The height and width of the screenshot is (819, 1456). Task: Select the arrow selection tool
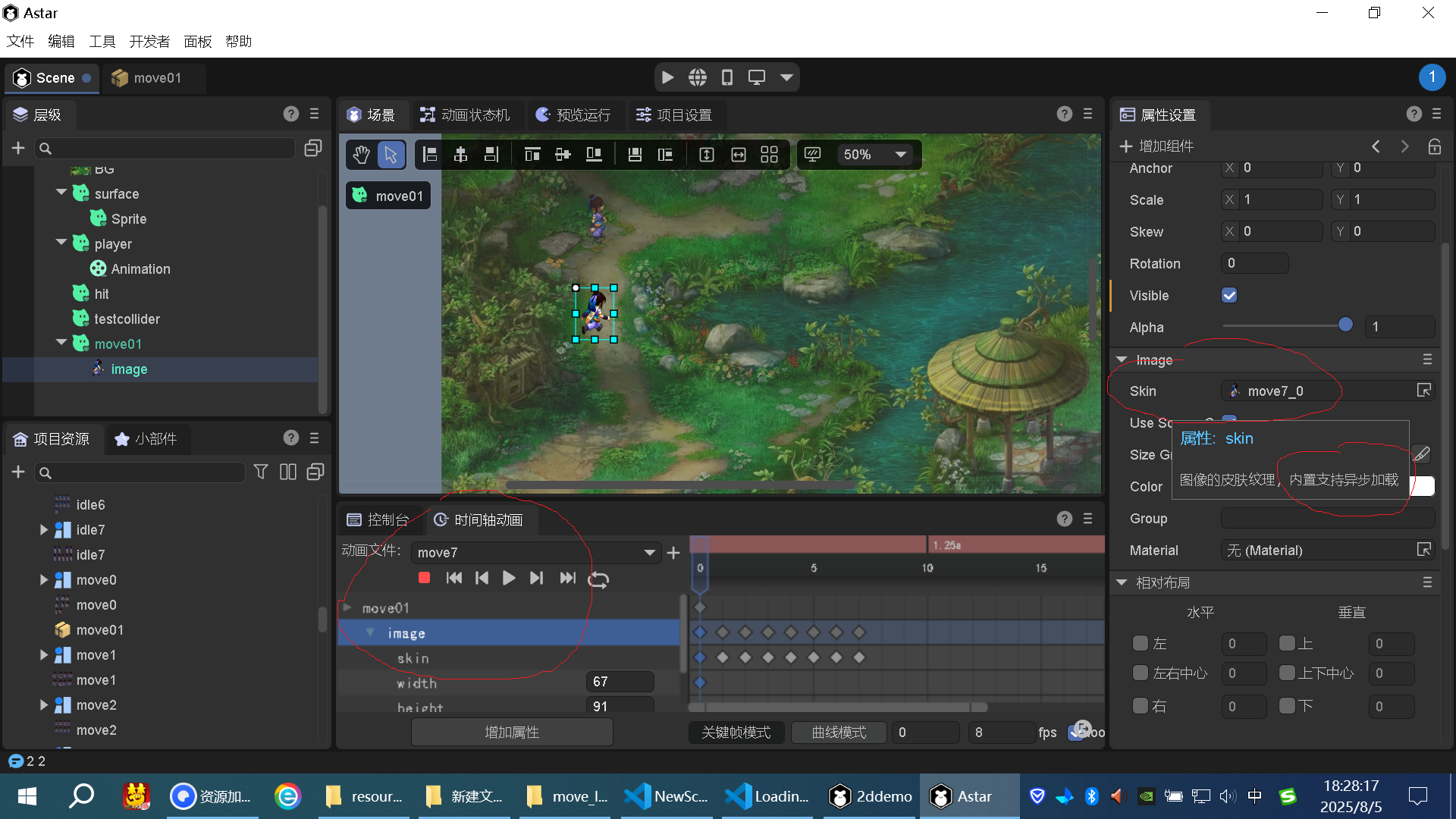pyautogui.click(x=391, y=155)
